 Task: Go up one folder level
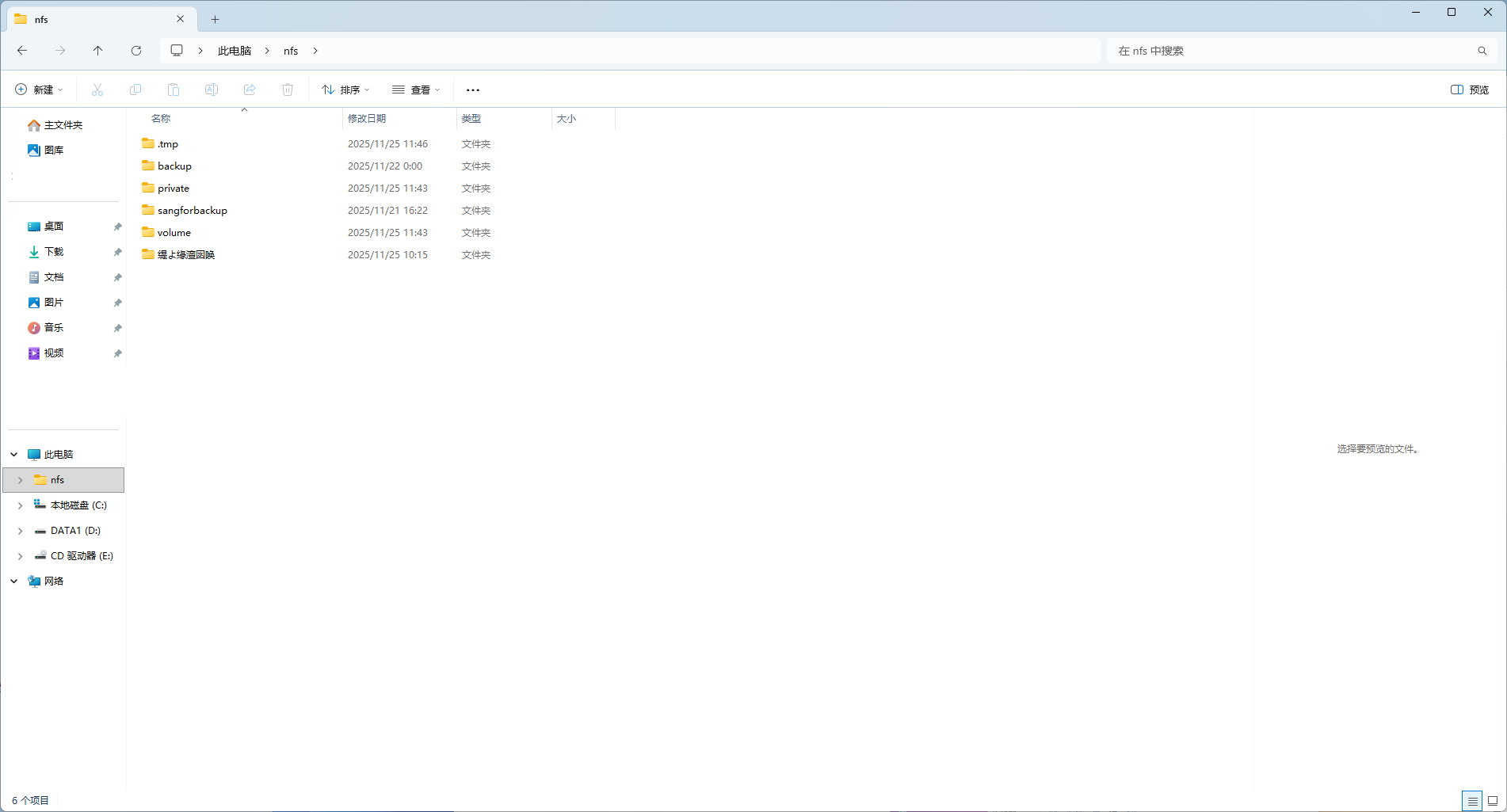click(98, 51)
